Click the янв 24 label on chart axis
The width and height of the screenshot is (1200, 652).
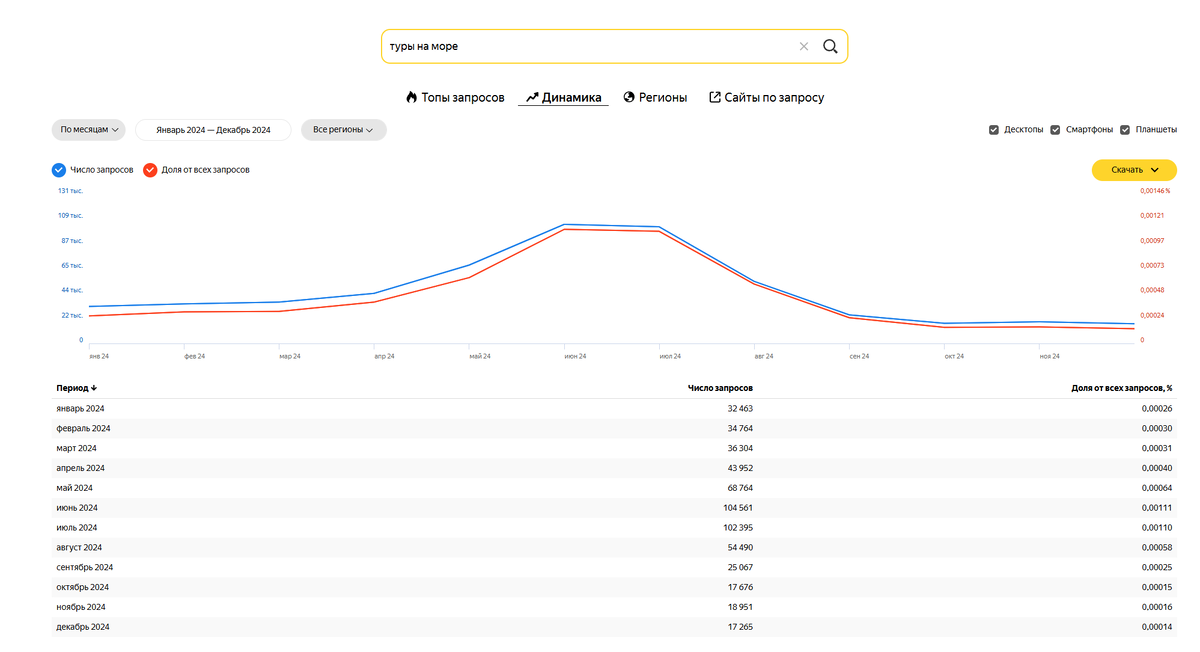[99, 356]
